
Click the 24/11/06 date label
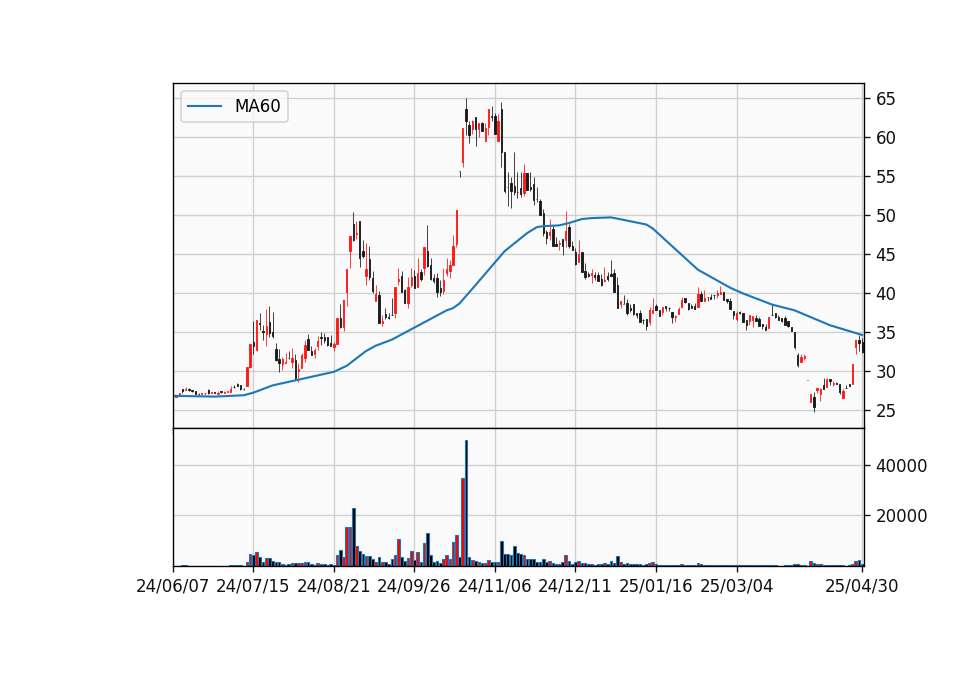(x=495, y=586)
